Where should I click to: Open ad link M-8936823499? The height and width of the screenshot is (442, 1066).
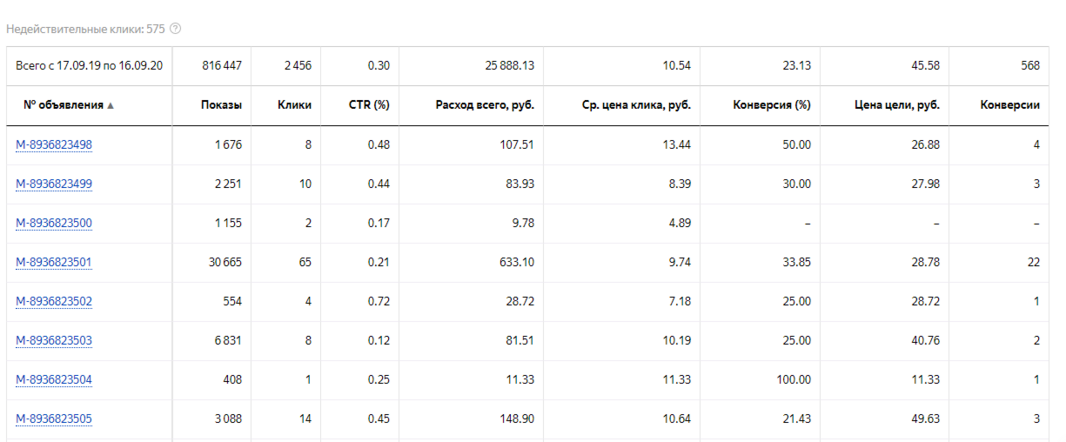(54, 184)
